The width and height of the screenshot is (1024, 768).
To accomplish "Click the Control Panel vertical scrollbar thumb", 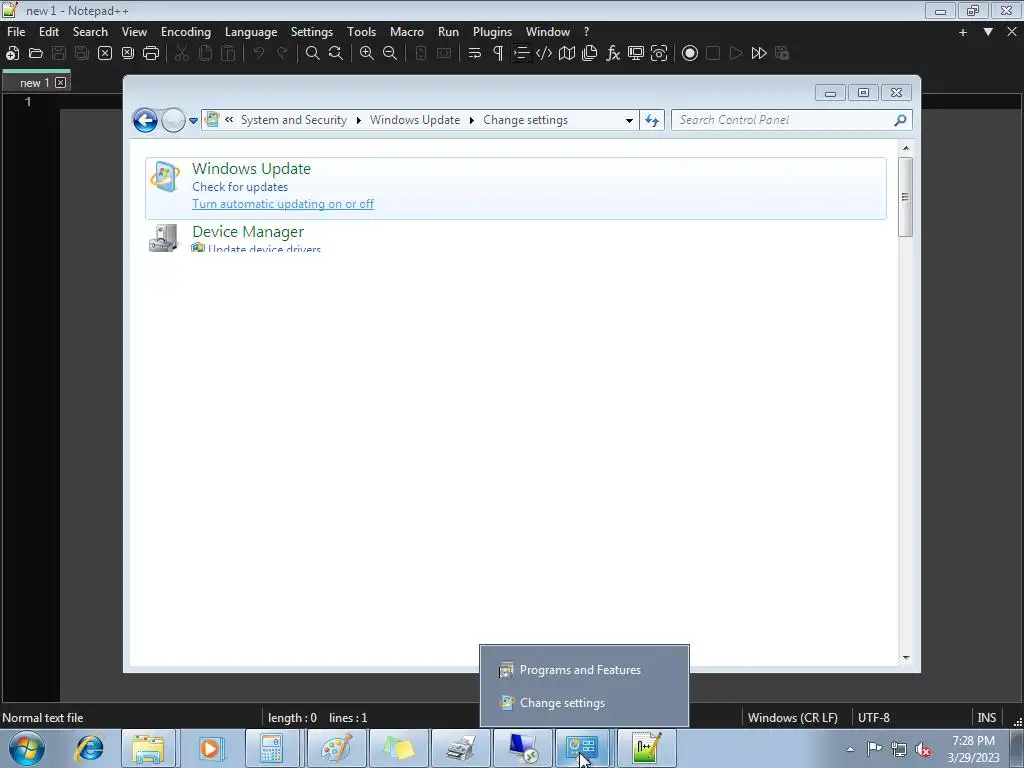I will [x=905, y=197].
